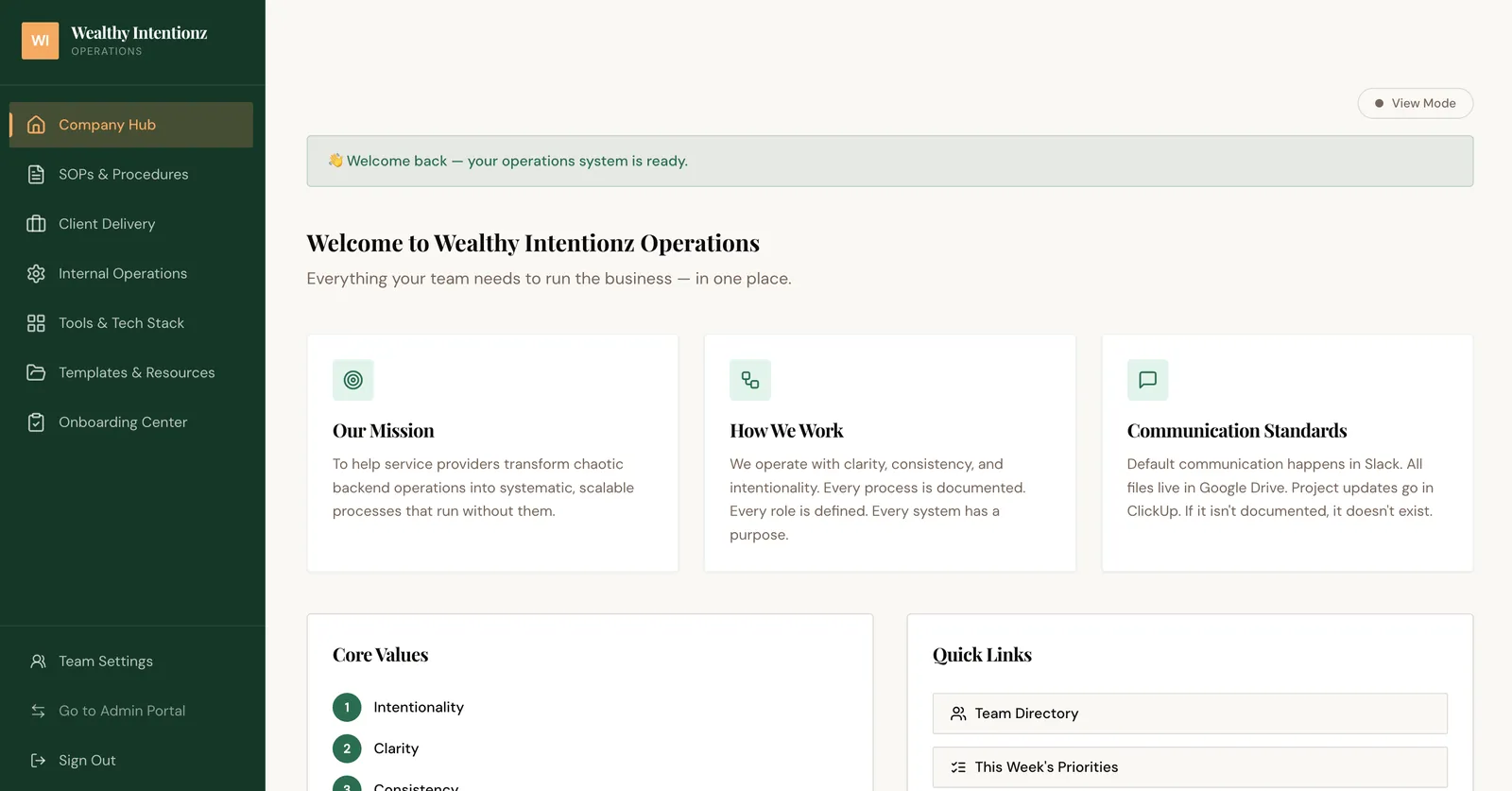Click the WI logo badge
The image size is (1512, 791).
[x=40, y=41]
